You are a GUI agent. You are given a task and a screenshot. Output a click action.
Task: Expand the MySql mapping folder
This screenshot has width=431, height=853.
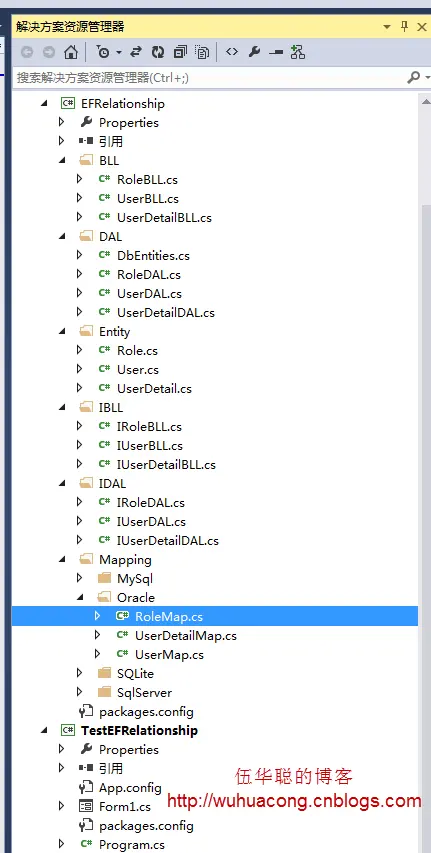[x=79, y=578]
